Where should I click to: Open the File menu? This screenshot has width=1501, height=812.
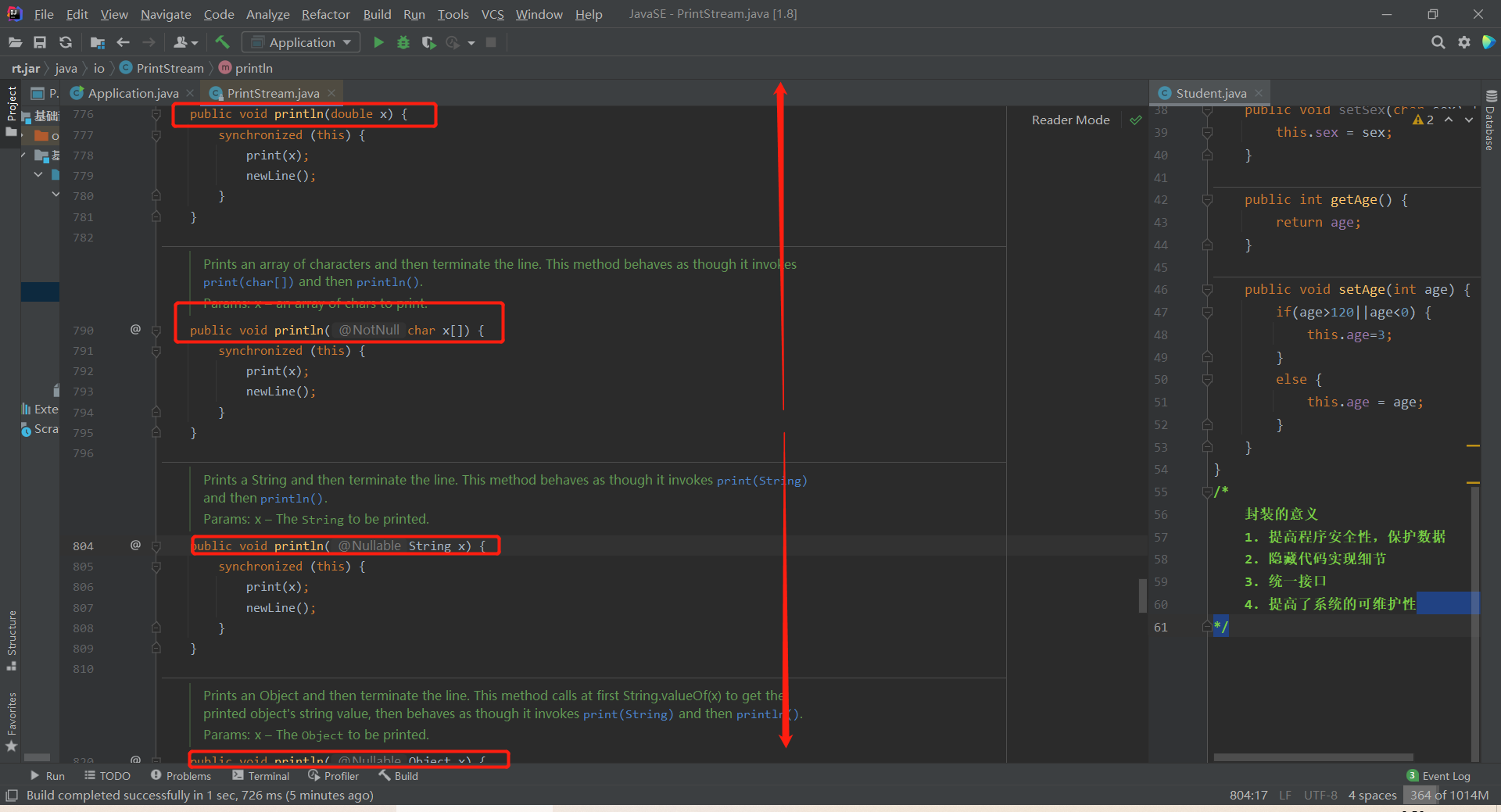coord(44,14)
